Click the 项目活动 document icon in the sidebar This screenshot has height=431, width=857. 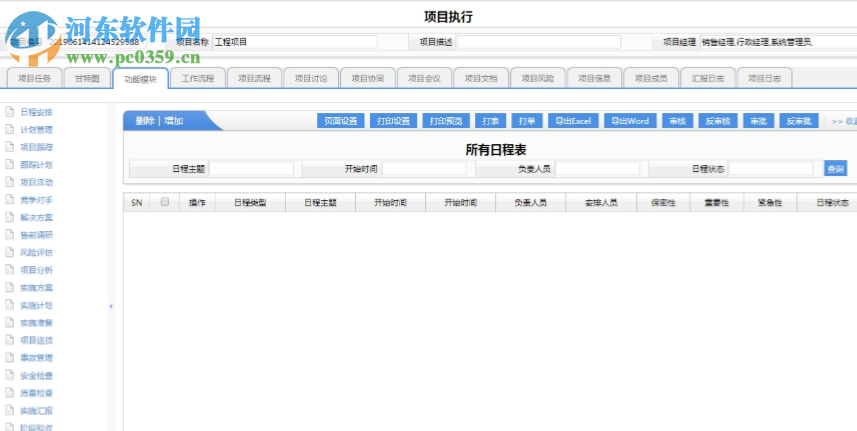(x=9, y=182)
